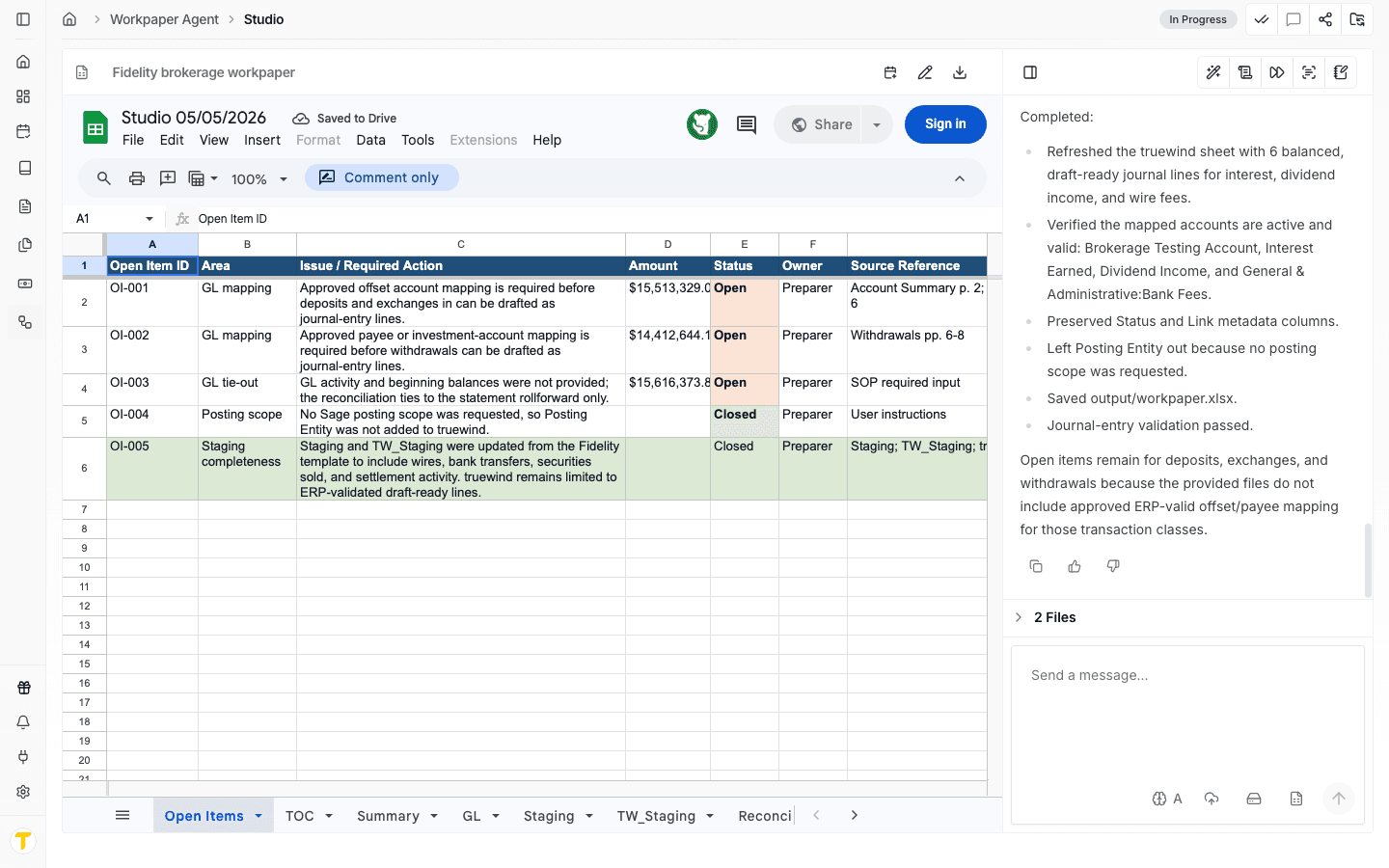Open the document icon in the left sidebar
1389x868 pixels.
(x=23, y=206)
